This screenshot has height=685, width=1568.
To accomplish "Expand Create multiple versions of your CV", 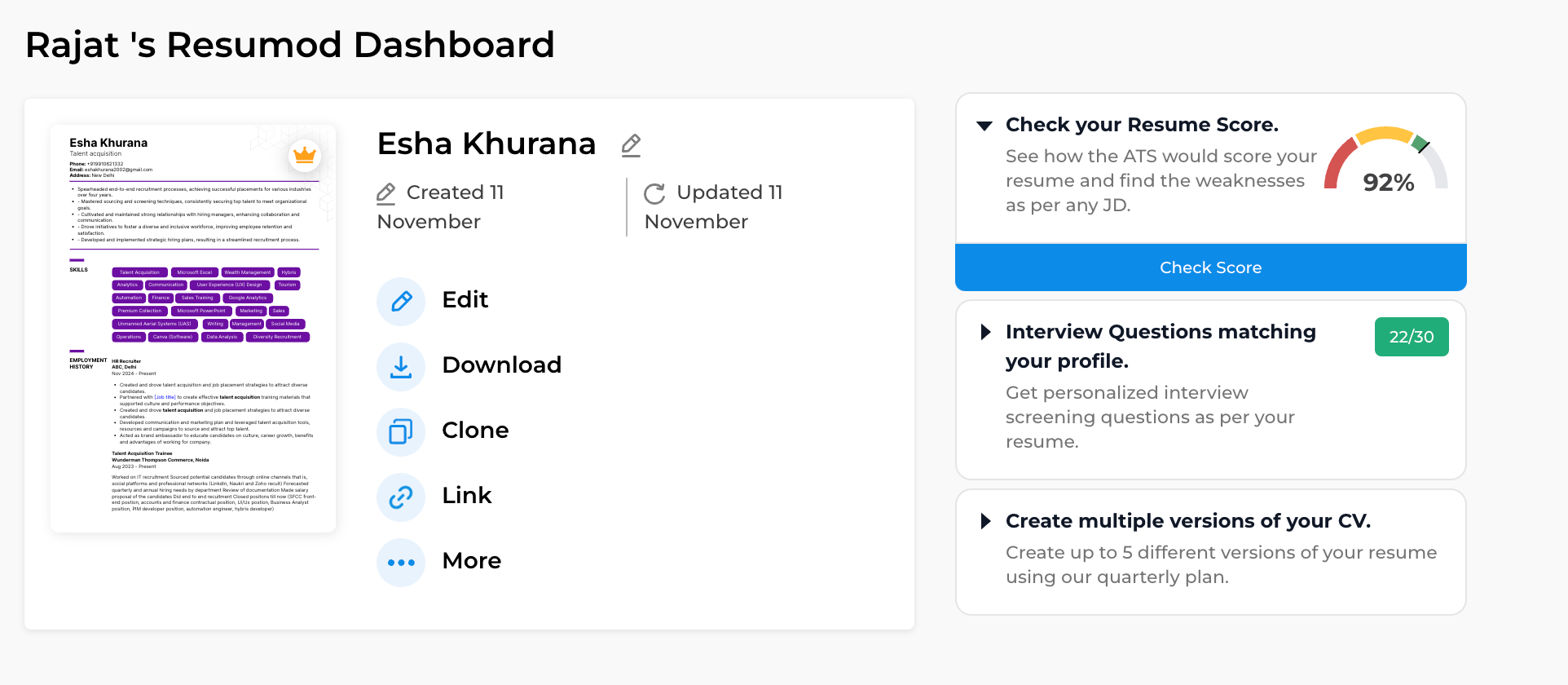I will 985,521.
